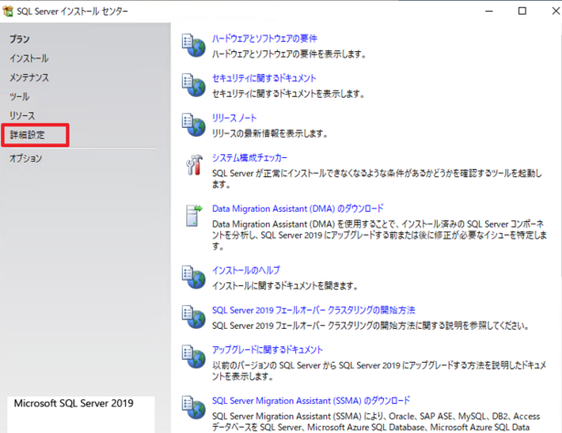
Task: Click the setup help (インストールのヘルプ) icon
Action: [194, 277]
